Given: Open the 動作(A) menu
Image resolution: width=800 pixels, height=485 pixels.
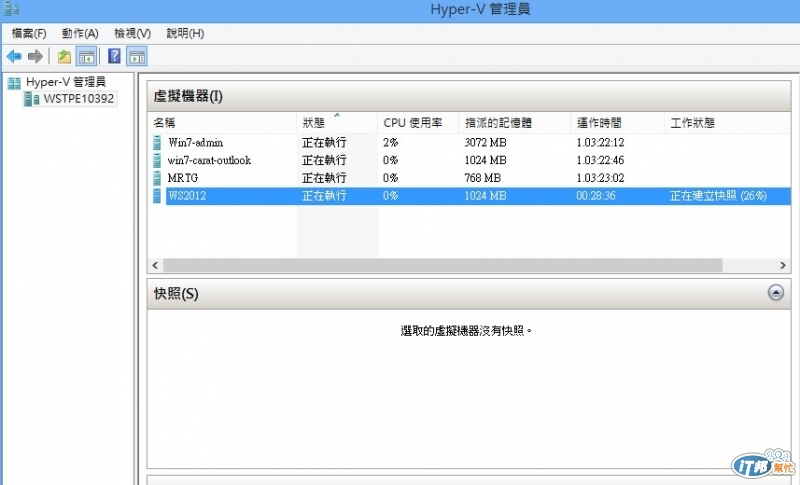Looking at the screenshot, I should click(x=80, y=34).
